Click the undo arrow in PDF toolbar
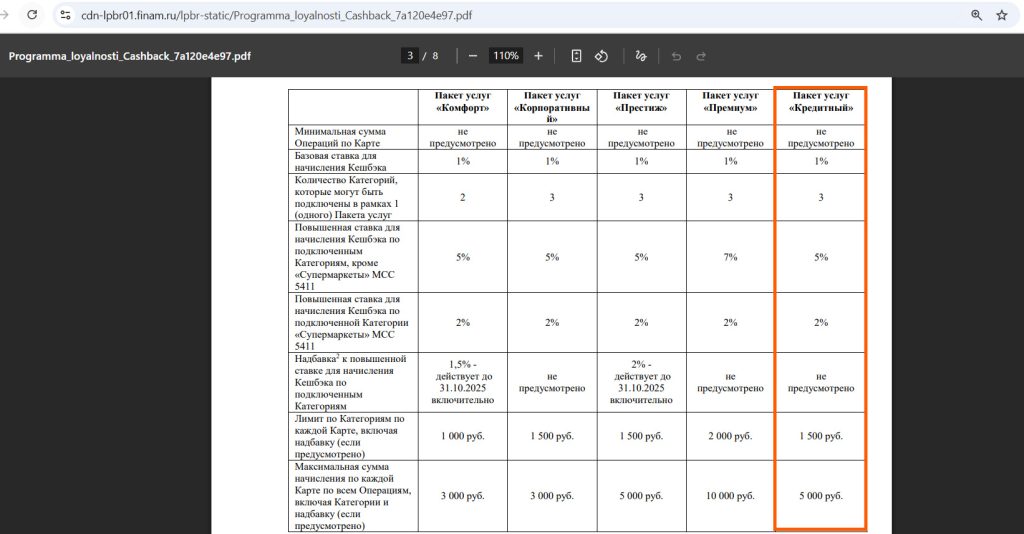Screen dimensions: 1024x534 click(x=676, y=56)
